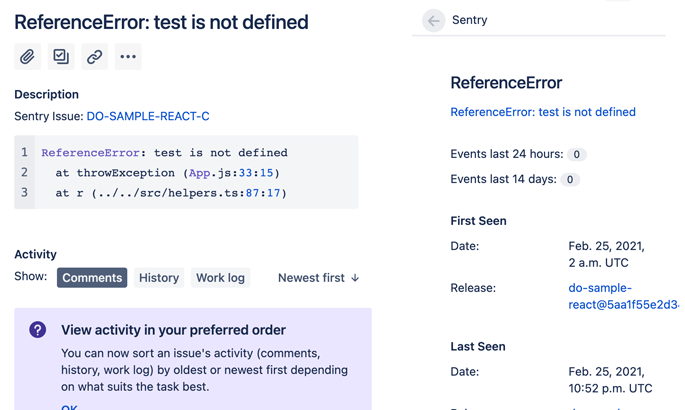Click the Description section heading
Image resolution: width=685 pixels, height=410 pixels.
46,94
